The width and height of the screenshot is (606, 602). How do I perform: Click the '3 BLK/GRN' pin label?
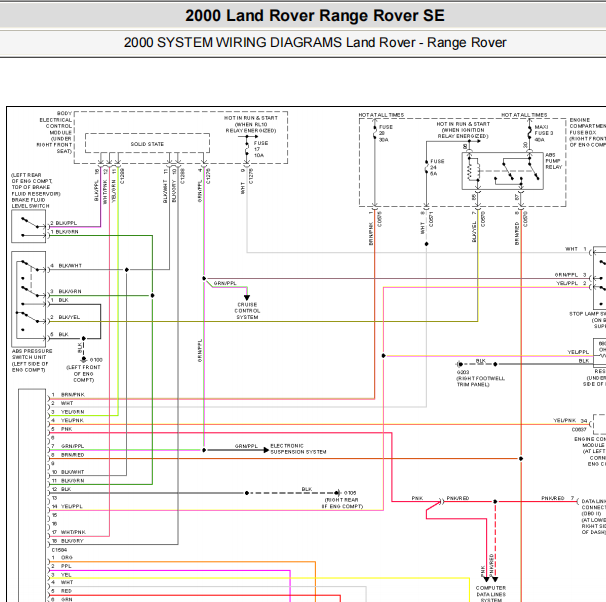(66, 291)
